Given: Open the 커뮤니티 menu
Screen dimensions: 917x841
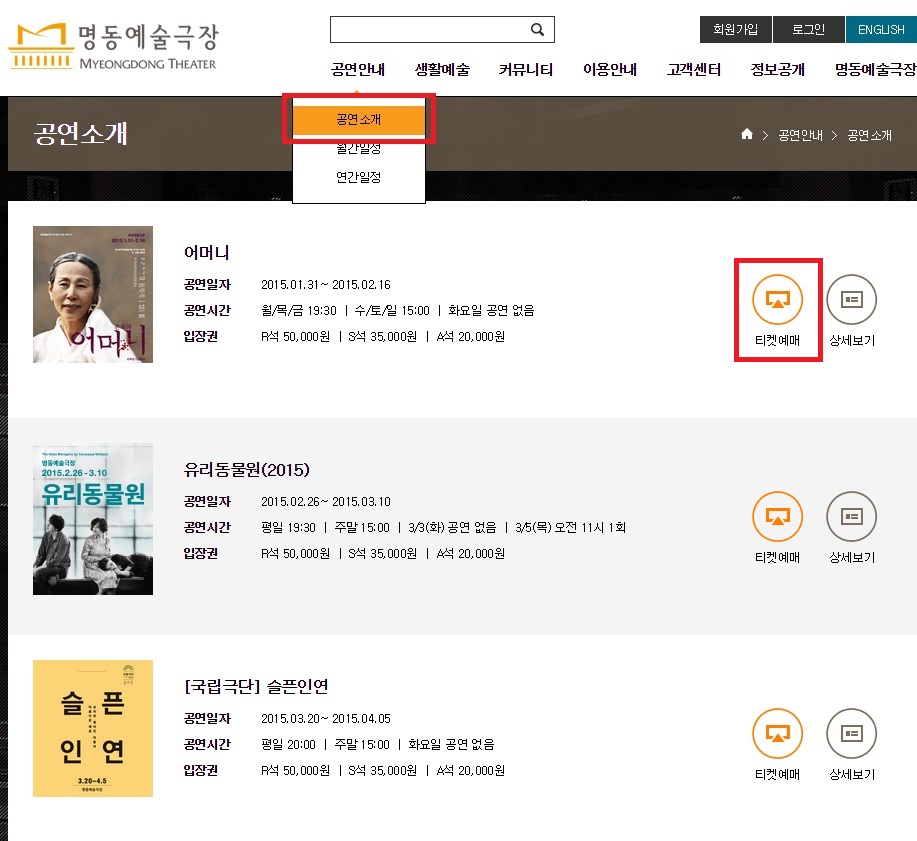Looking at the screenshot, I should 526,70.
